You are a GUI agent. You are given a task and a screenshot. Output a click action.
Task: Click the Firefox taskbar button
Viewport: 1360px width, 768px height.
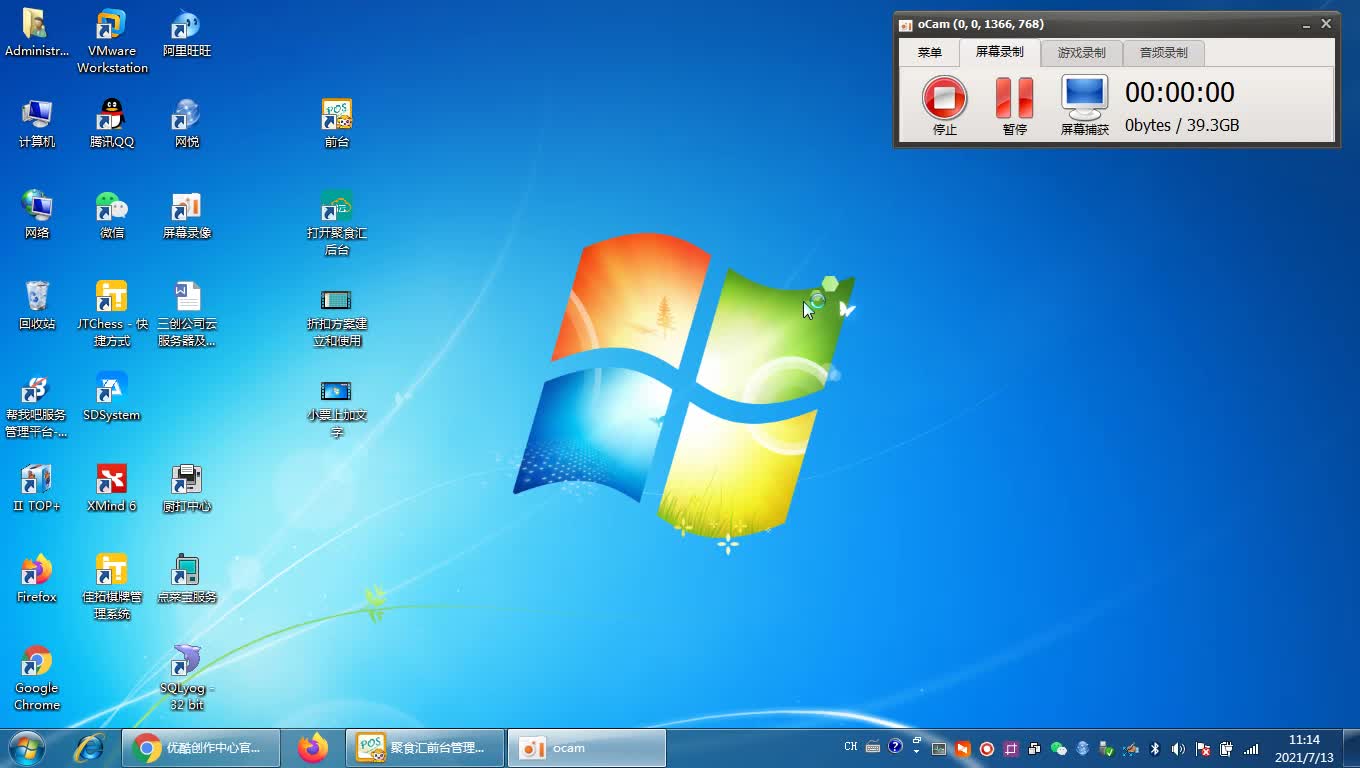coord(313,748)
